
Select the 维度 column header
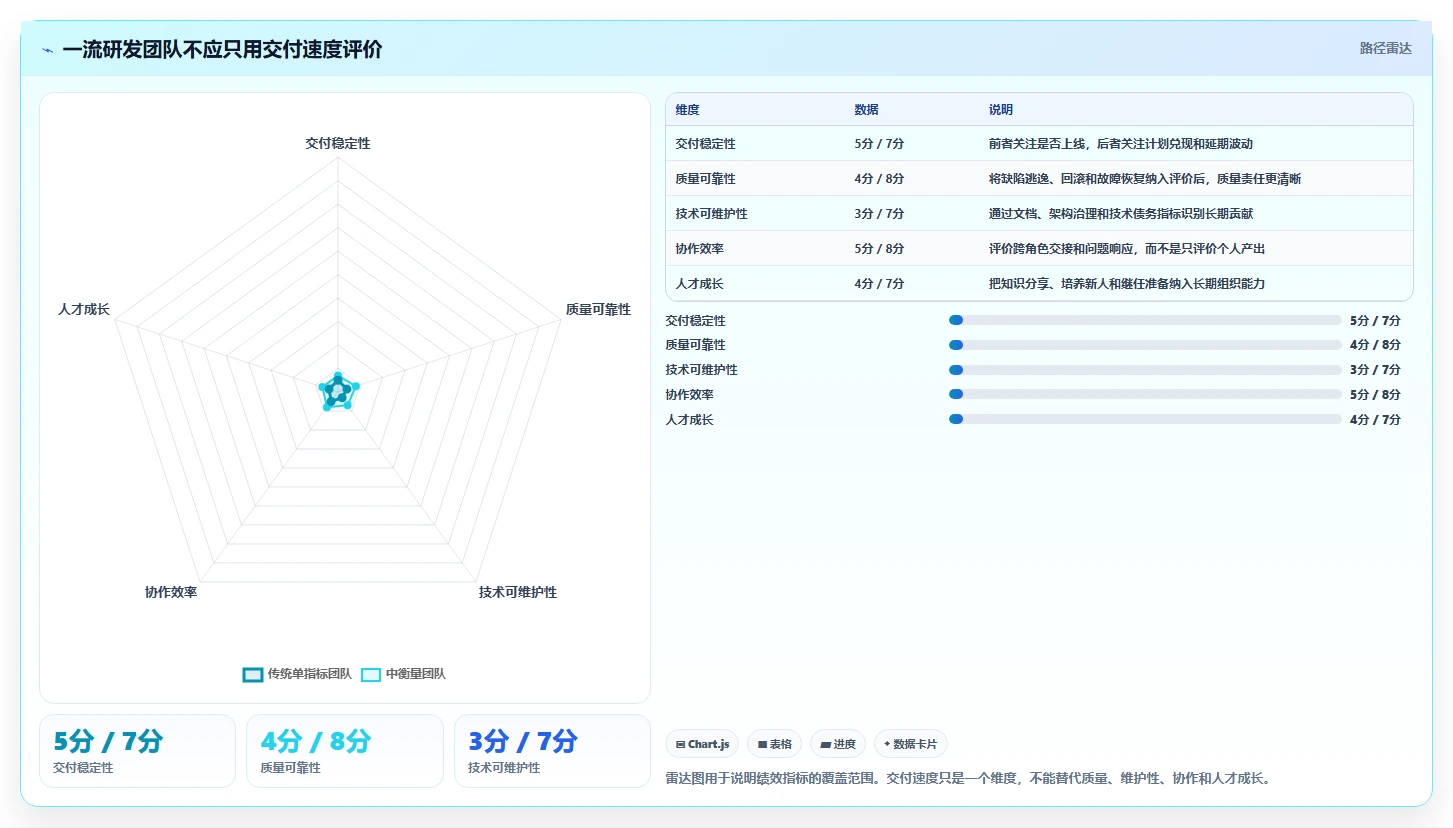pos(688,110)
